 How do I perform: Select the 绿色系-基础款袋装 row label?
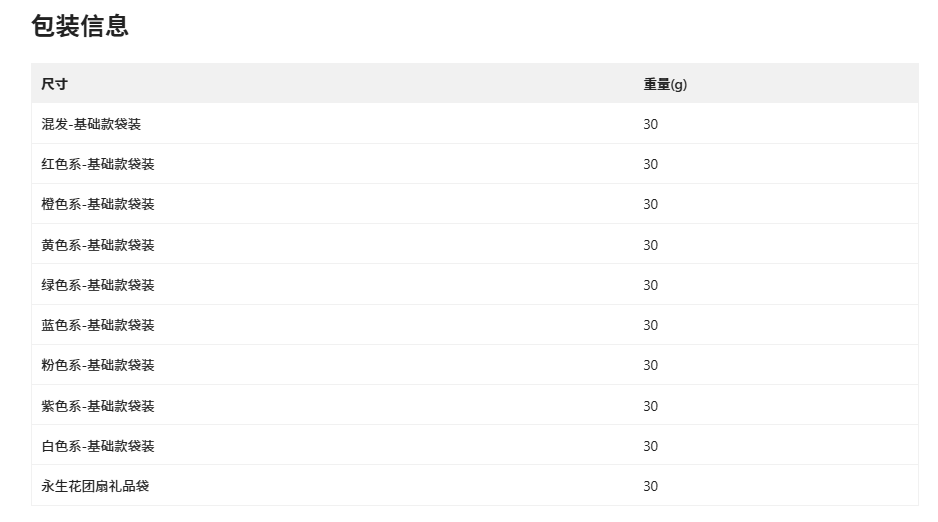(x=98, y=285)
